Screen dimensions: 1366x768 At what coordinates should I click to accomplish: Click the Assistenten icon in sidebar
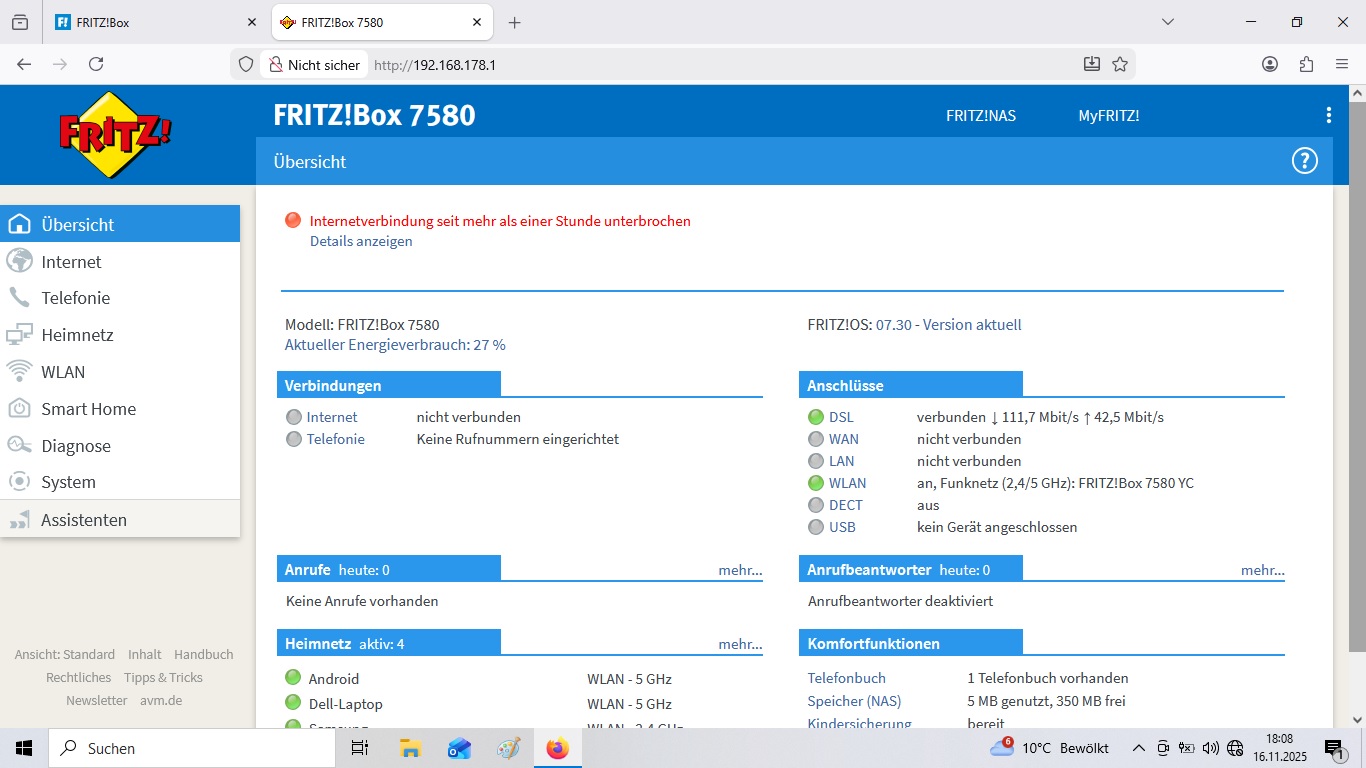(19, 520)
